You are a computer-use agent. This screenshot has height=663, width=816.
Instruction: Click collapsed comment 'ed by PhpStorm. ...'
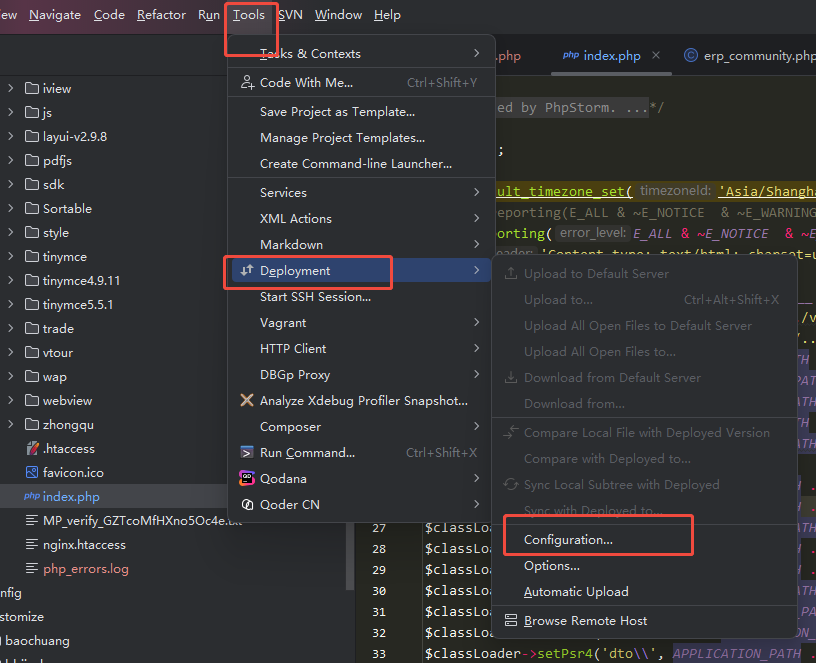click(571, 107)
